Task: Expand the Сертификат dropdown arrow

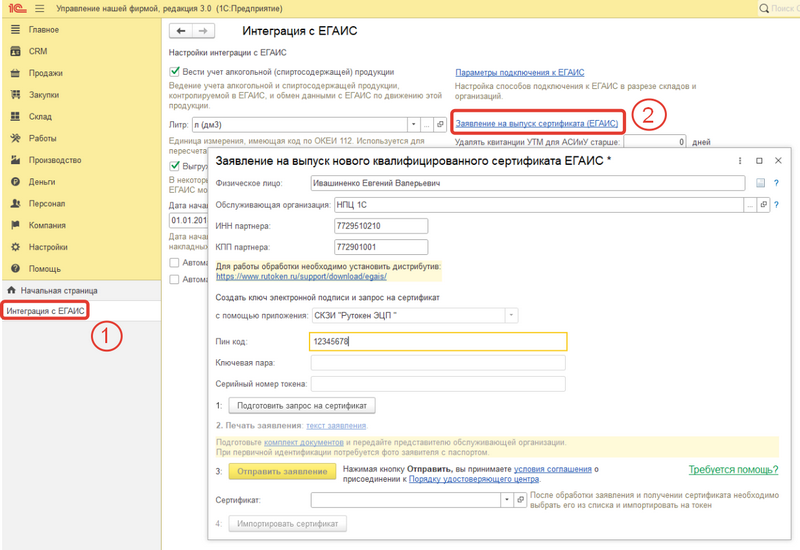Action: (507, 500)
